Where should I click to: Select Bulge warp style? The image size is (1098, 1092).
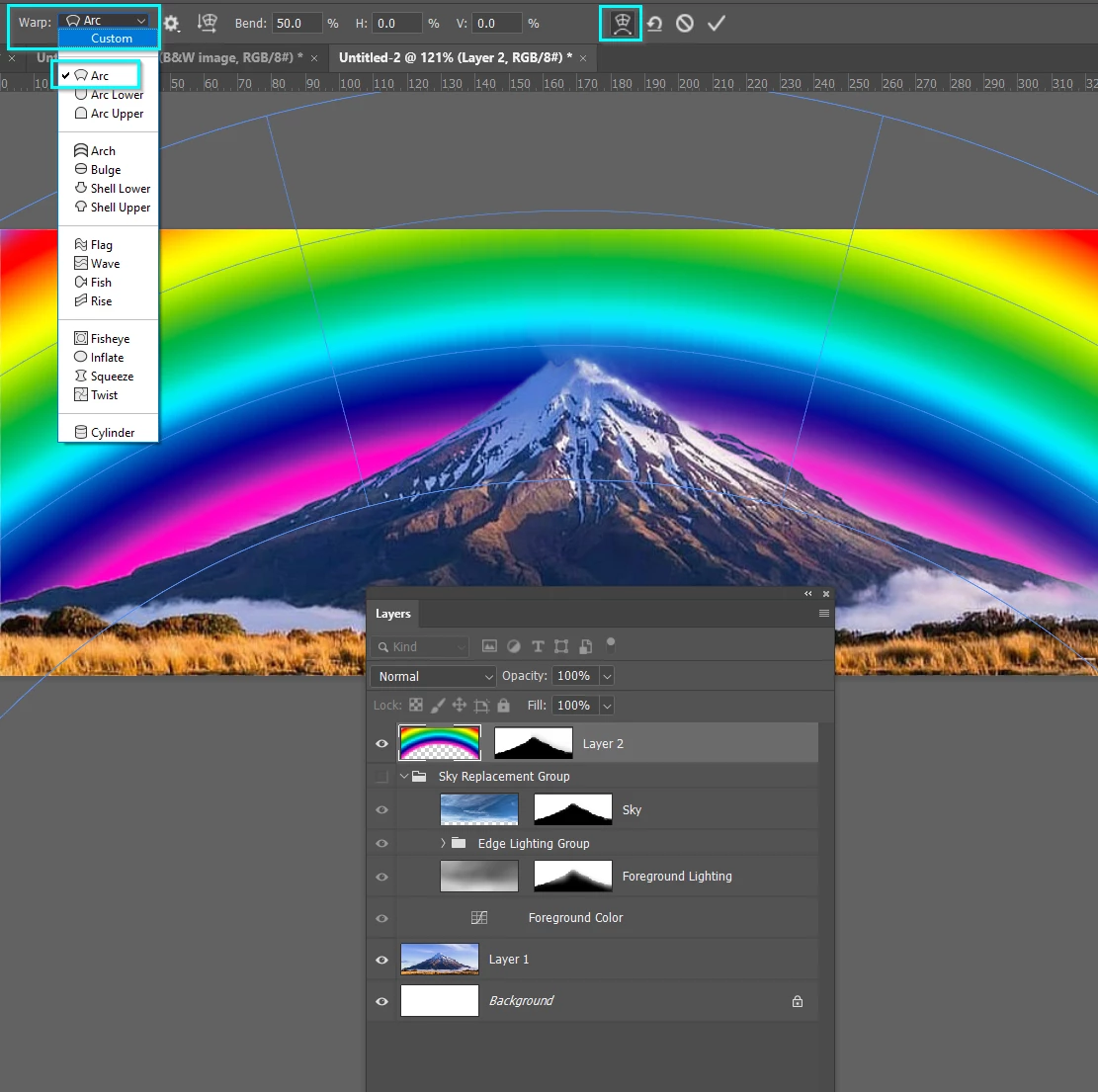point(109,169)
